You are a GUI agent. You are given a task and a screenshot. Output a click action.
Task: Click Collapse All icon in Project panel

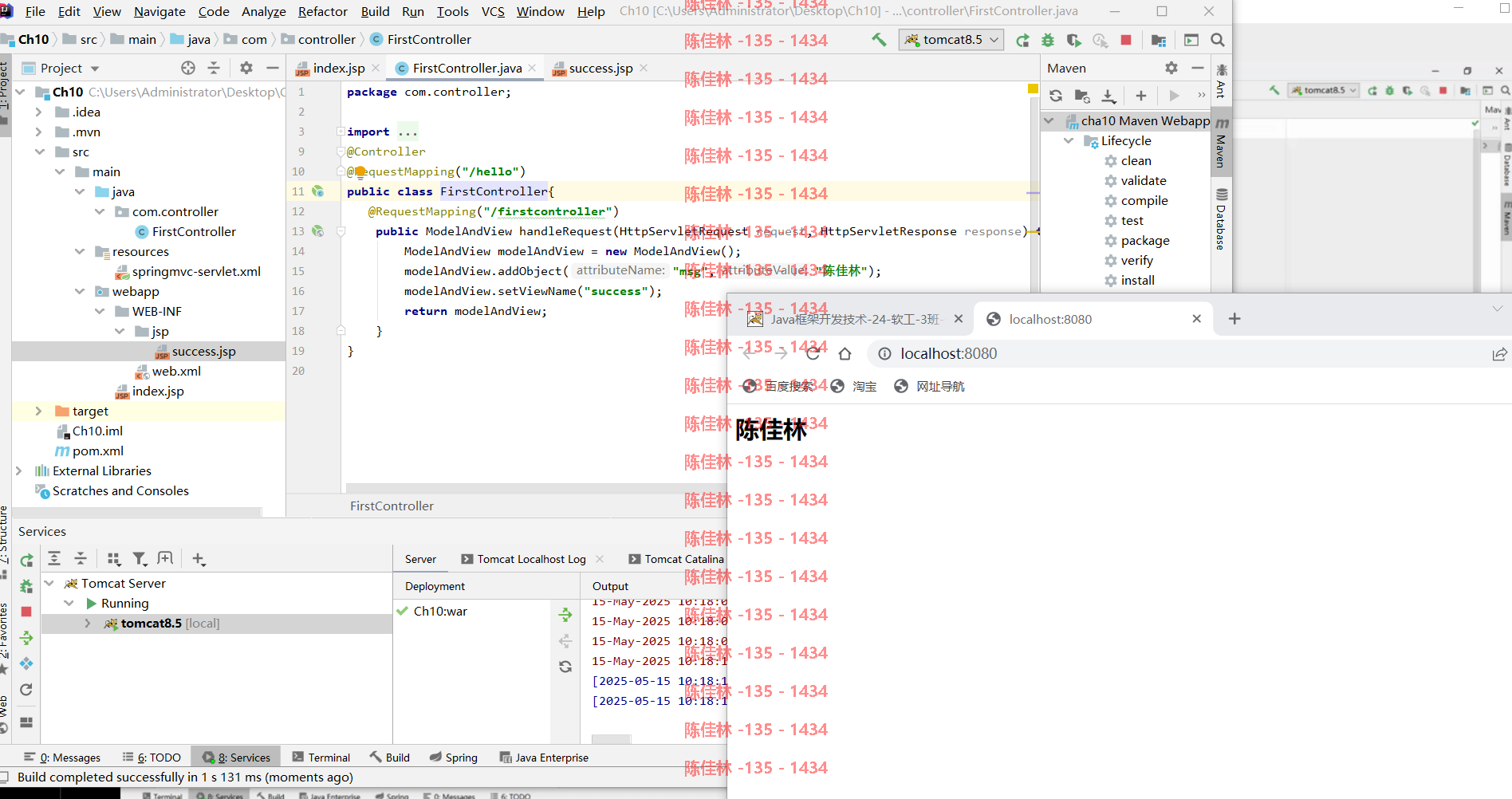point(214,68)
